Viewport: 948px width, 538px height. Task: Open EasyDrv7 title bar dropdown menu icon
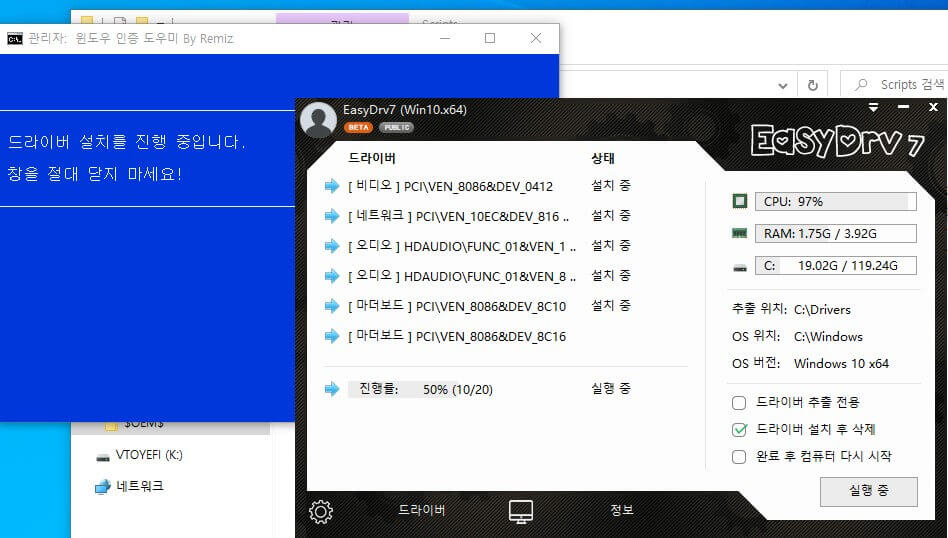873,107
